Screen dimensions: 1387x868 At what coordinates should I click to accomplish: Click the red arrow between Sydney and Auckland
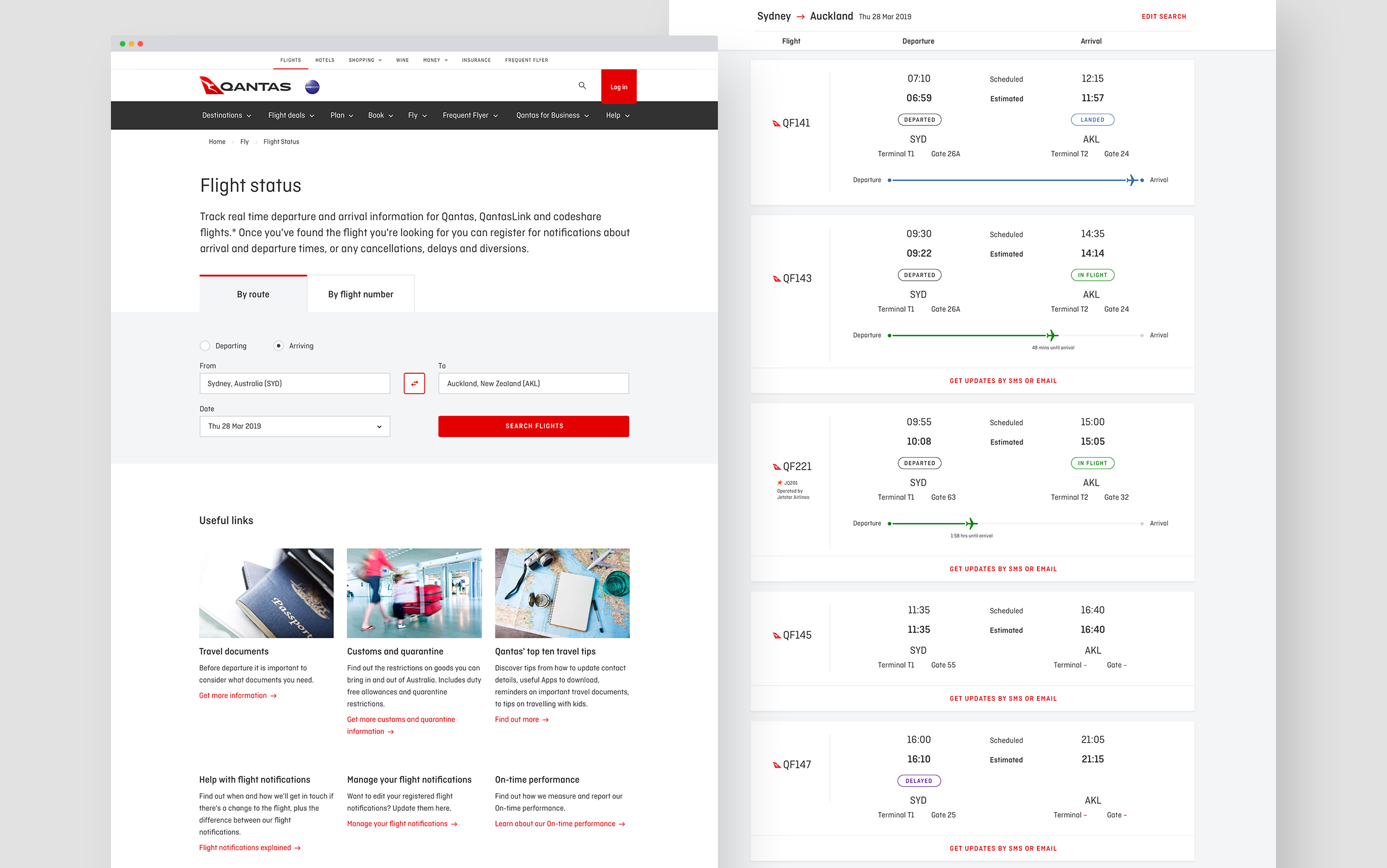click(x=800, y=17)
